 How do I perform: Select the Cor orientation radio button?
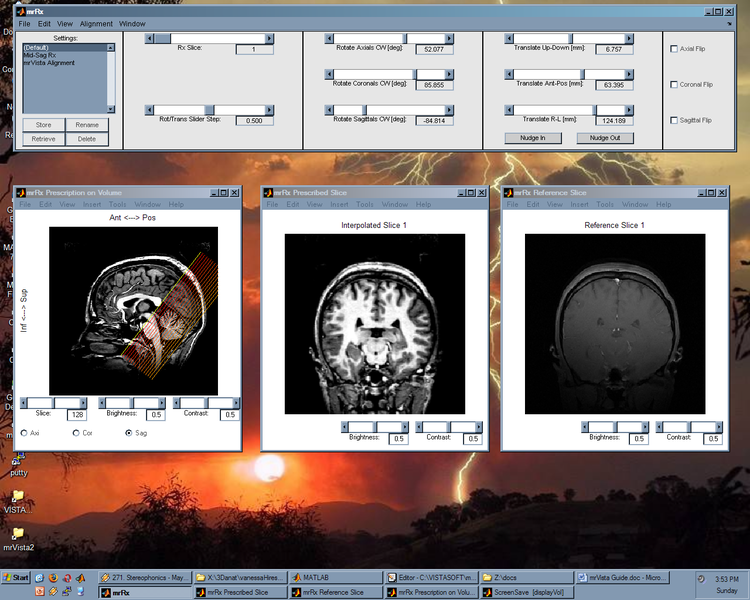click(x=77, y=433)
